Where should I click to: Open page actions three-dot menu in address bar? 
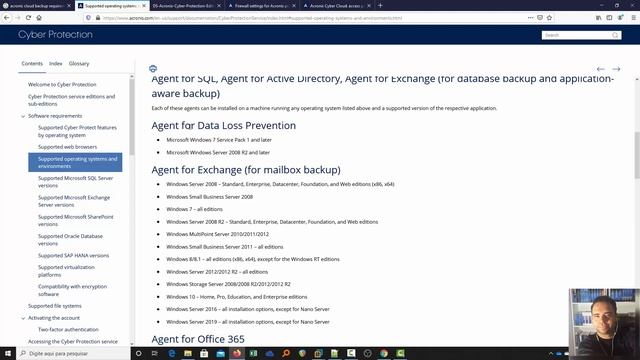click(x=530, y=18)
